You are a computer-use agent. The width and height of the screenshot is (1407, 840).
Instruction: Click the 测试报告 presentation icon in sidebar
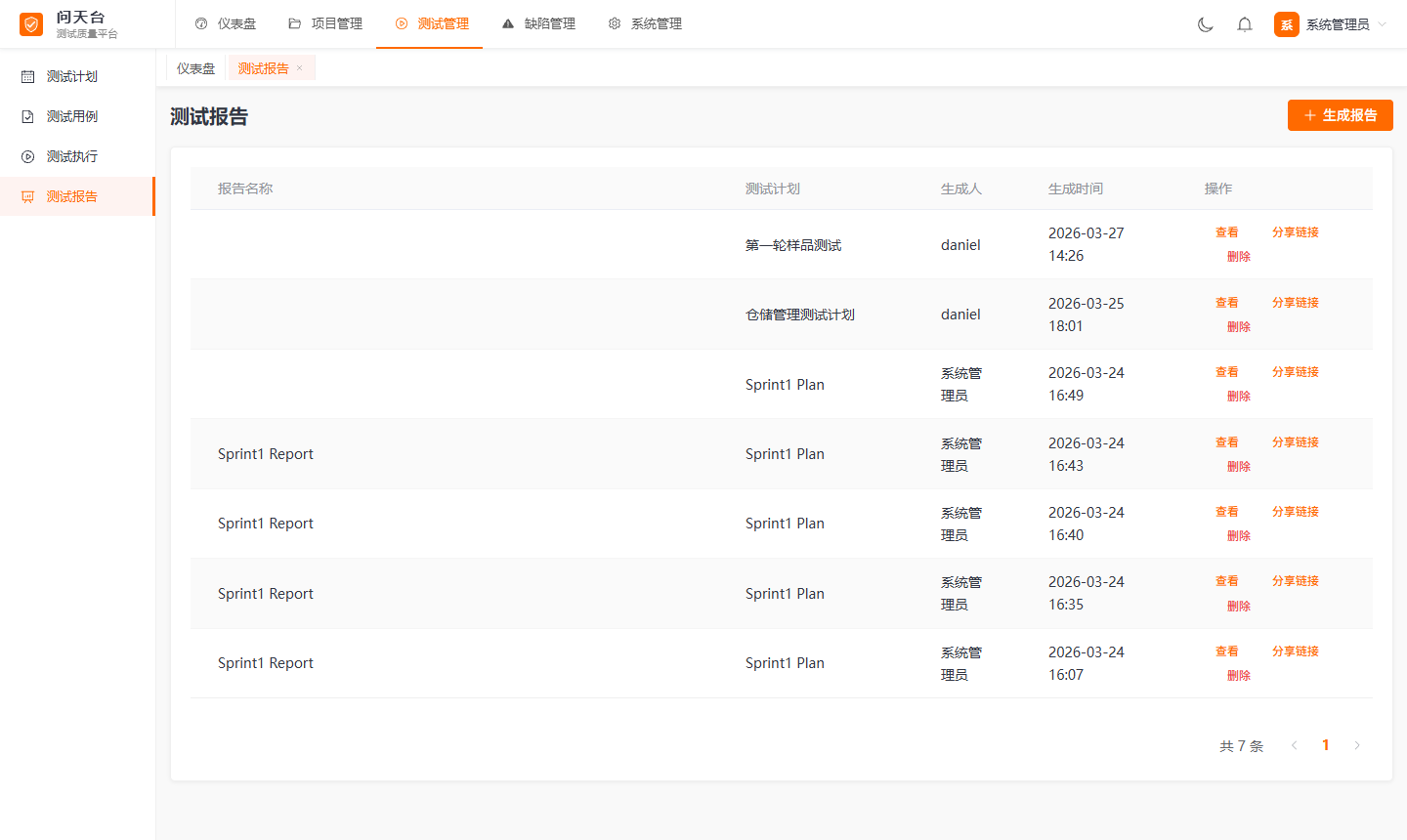(x=27, y=196)
